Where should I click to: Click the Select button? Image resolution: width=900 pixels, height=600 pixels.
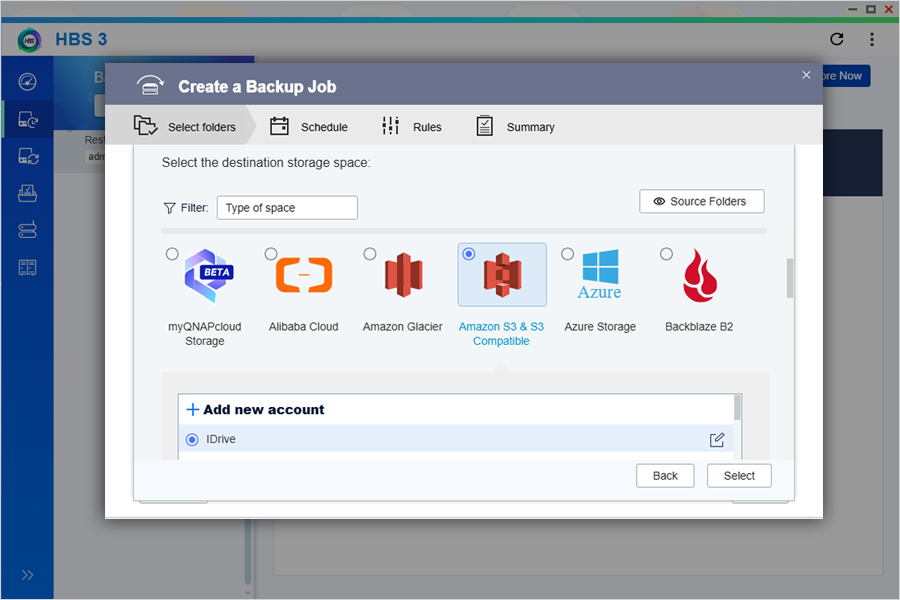pos(739,476)
